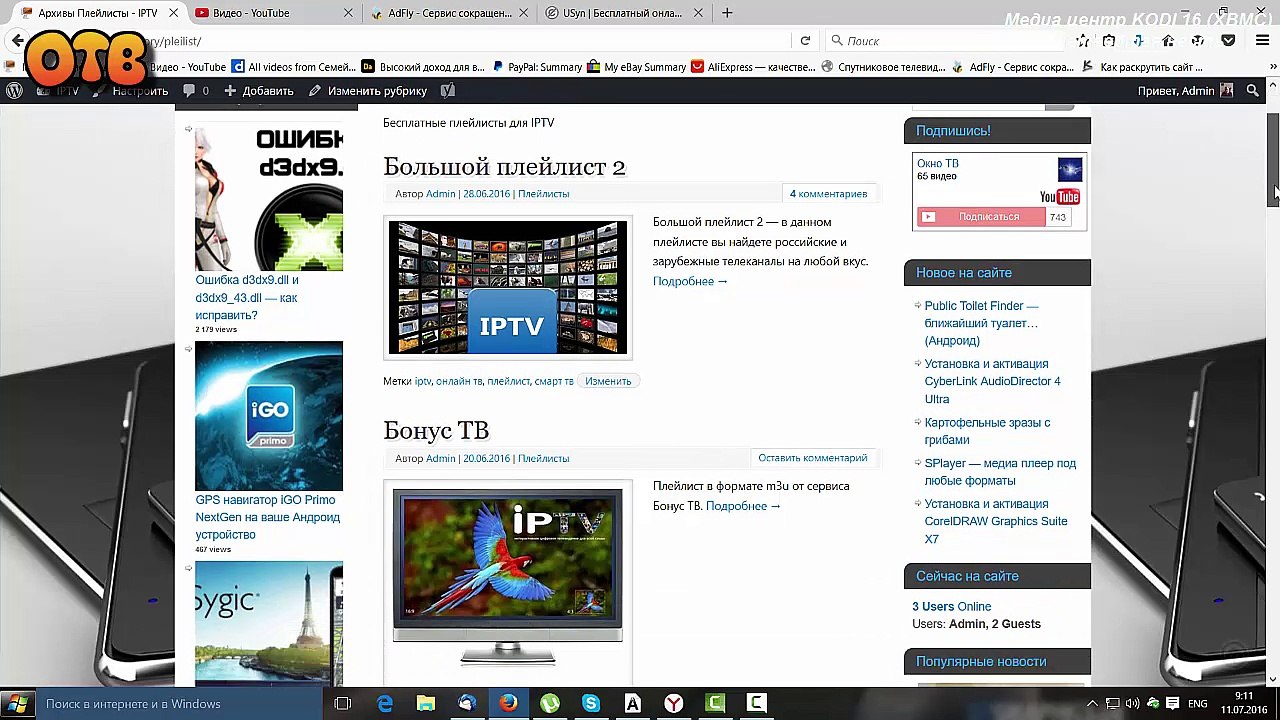Open comments bubble in WordPress admin bar
Viewport: 1280px width, 720px height.
click(196, 91)
